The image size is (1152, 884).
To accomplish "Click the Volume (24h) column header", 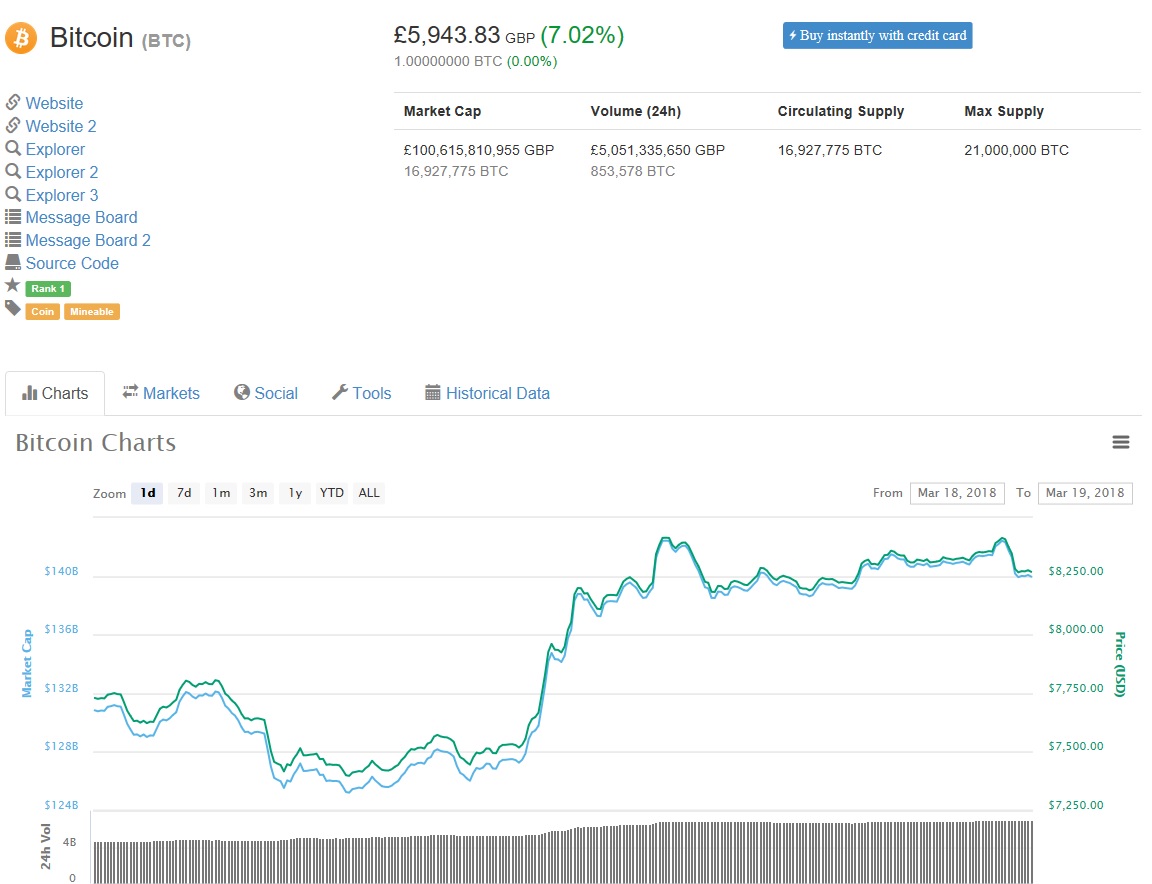I will 636,111.
